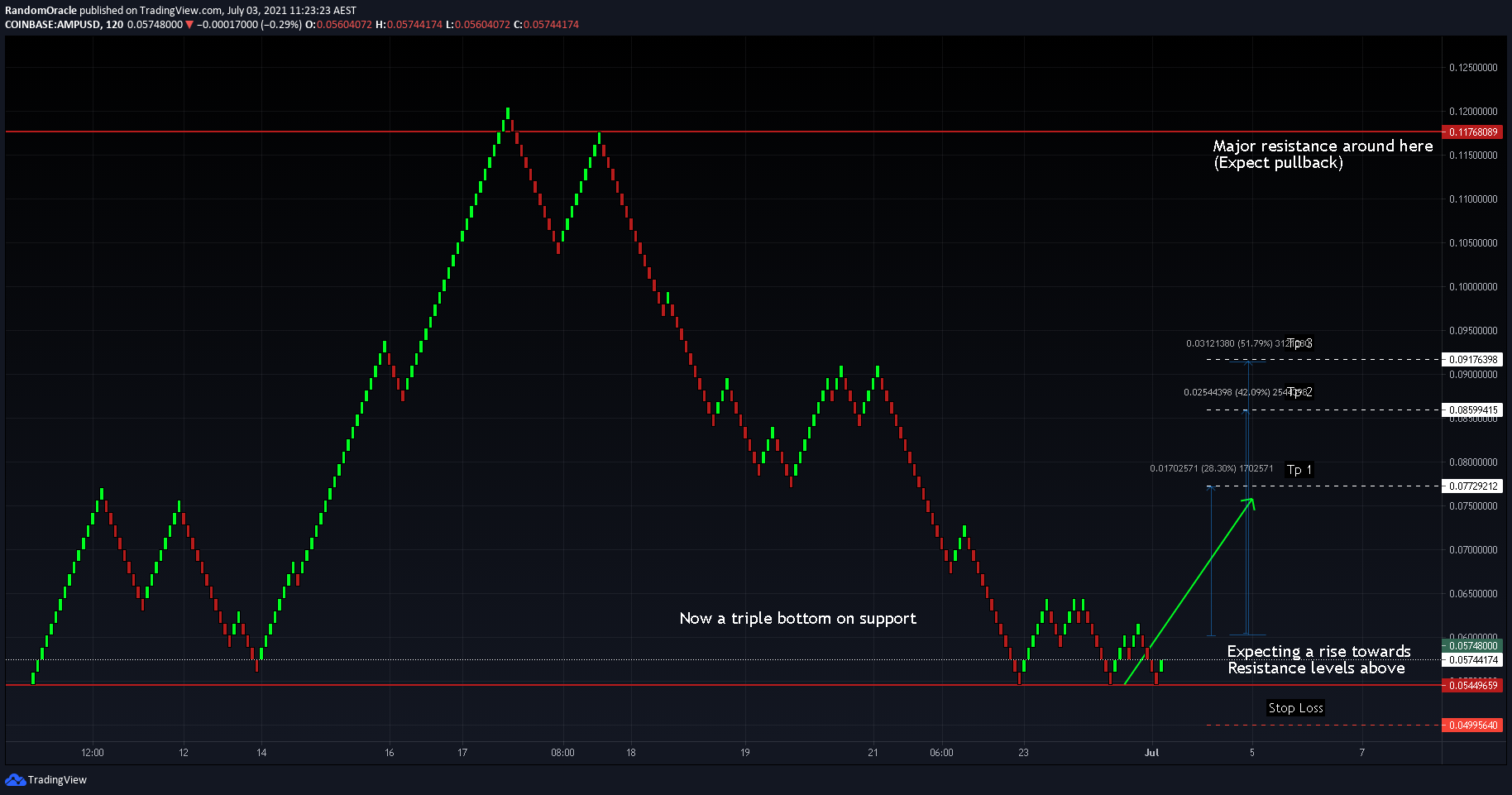Click the red 0.11768089 resistance price label

(1472, 132)
